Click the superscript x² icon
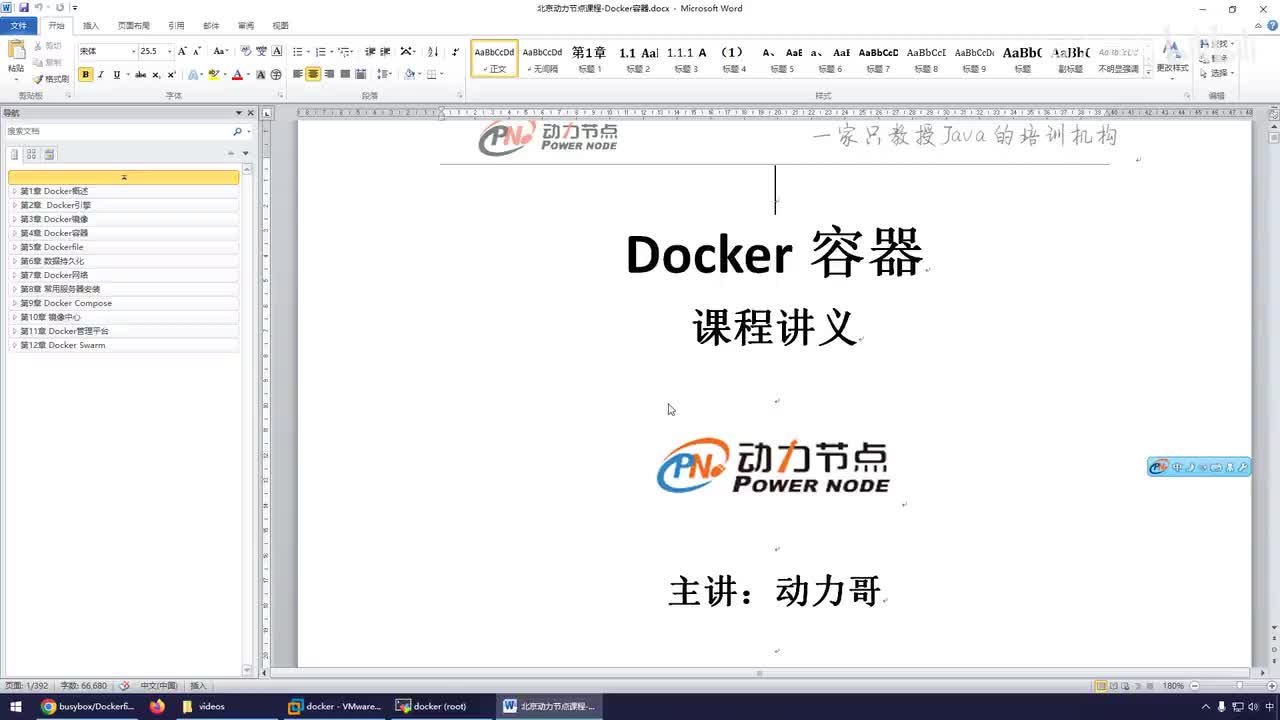This screenshot has width=1280, height=720. pos(171,75)
